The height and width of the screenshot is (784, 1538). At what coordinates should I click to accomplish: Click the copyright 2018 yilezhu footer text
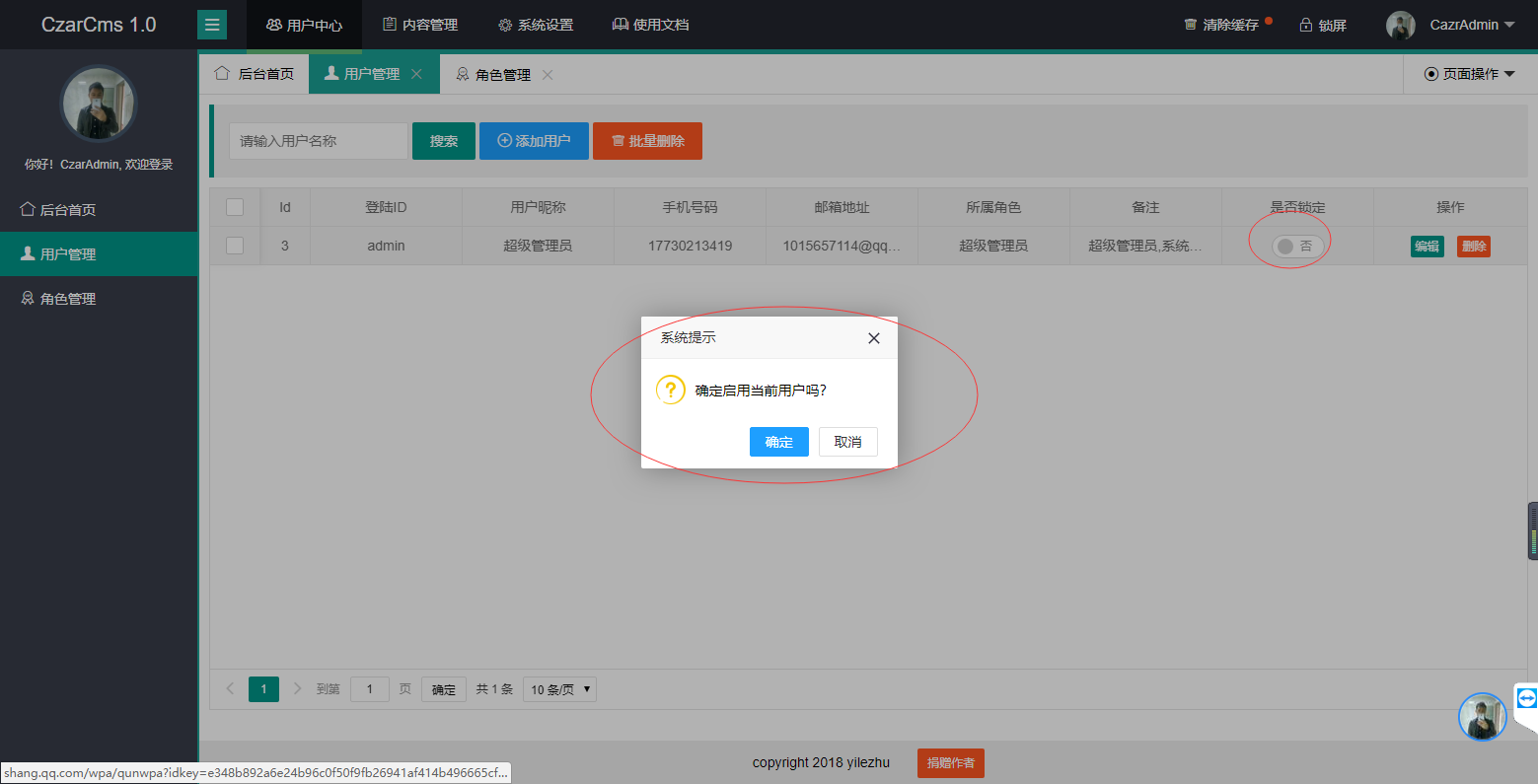[821, 762]
